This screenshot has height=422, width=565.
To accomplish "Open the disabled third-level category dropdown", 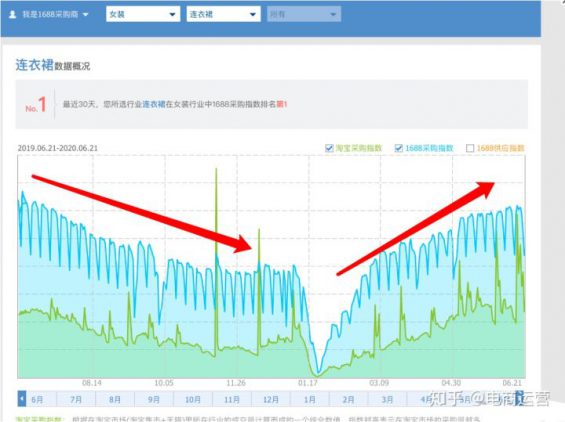I will (304, 14).
